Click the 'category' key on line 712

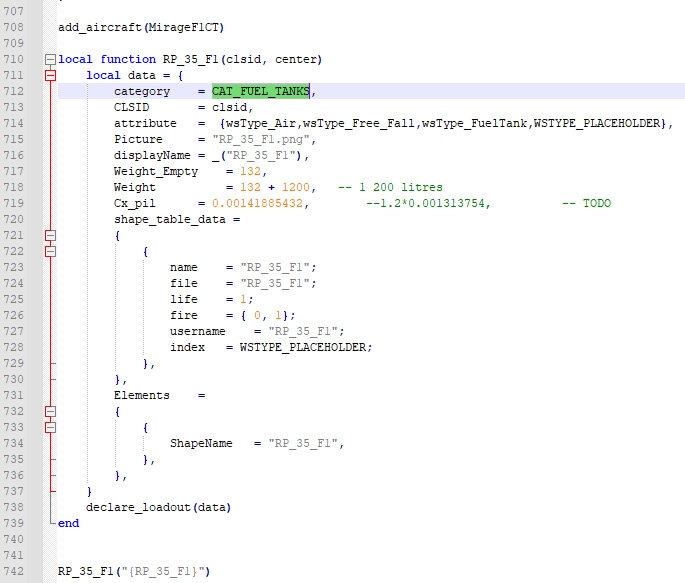pos(142,91)
